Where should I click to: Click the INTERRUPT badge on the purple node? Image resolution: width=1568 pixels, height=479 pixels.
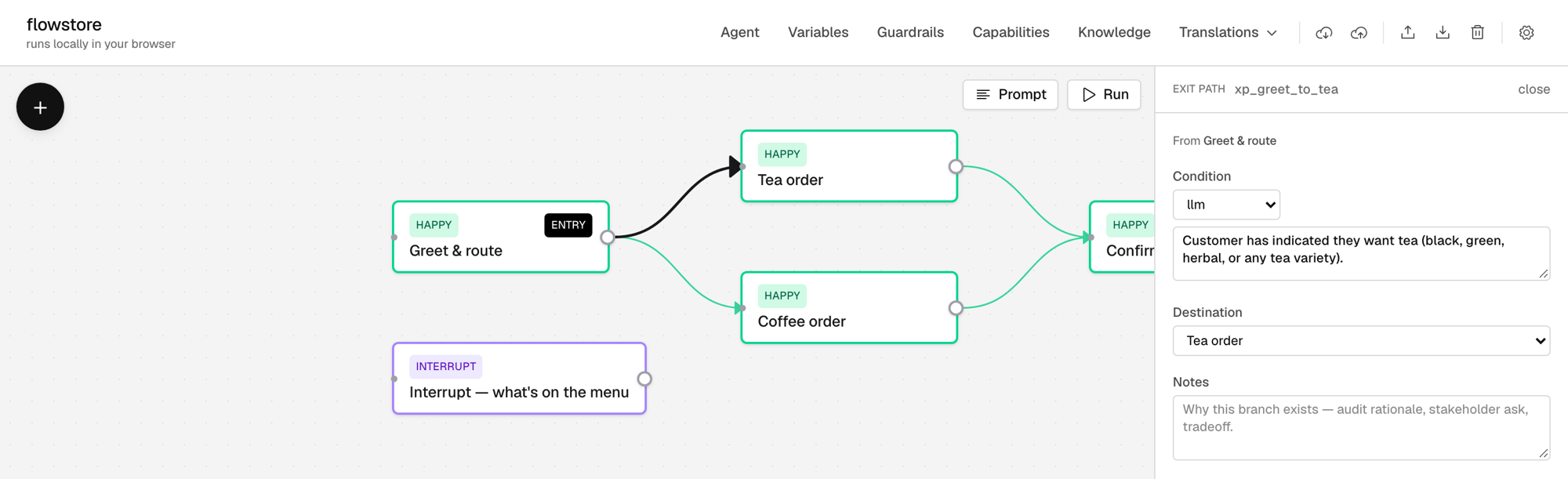[445, 366]
